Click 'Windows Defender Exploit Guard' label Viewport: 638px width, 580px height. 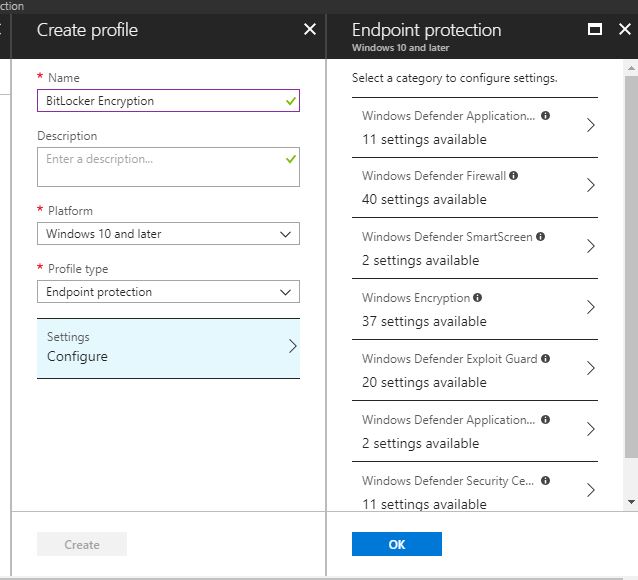point(449,359)
